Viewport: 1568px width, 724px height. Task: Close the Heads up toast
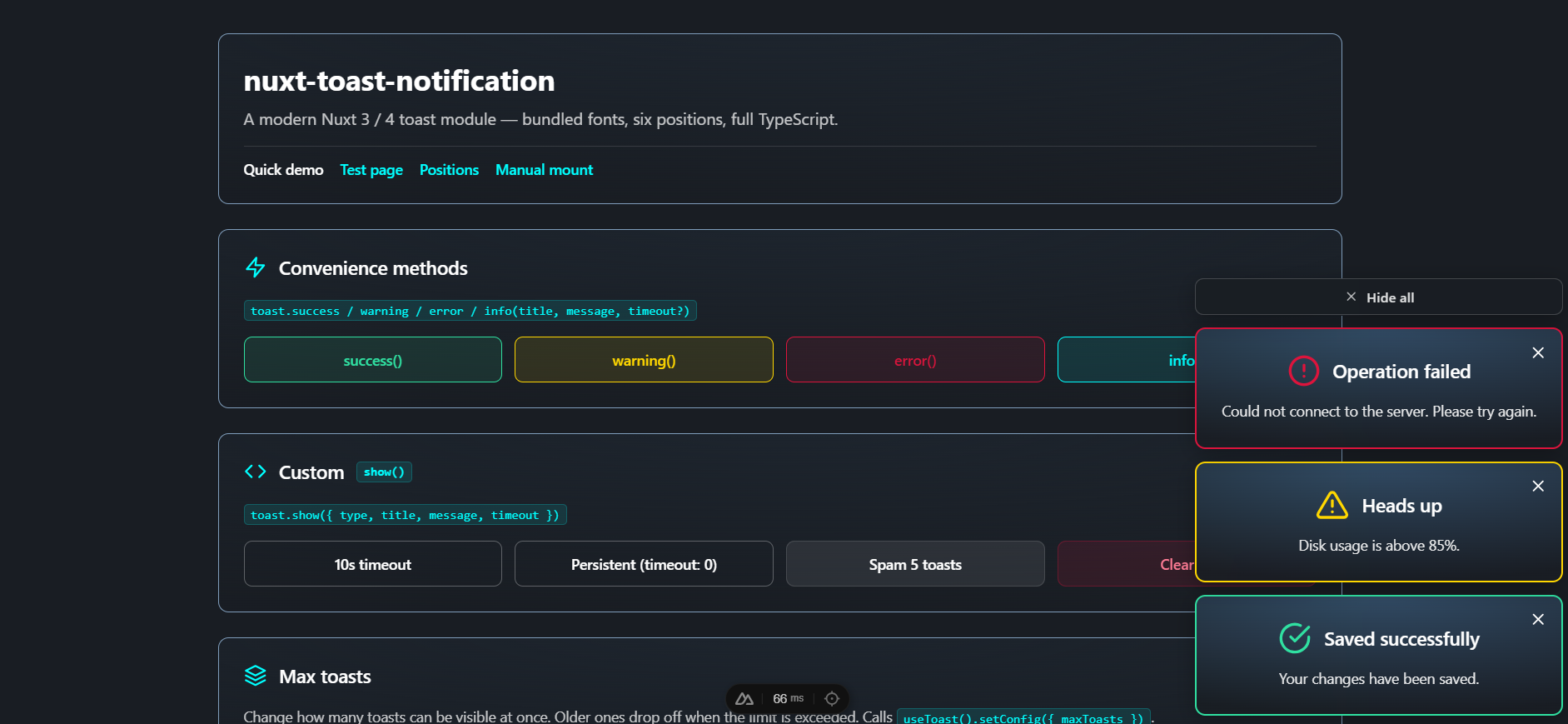pos(1538,486)
